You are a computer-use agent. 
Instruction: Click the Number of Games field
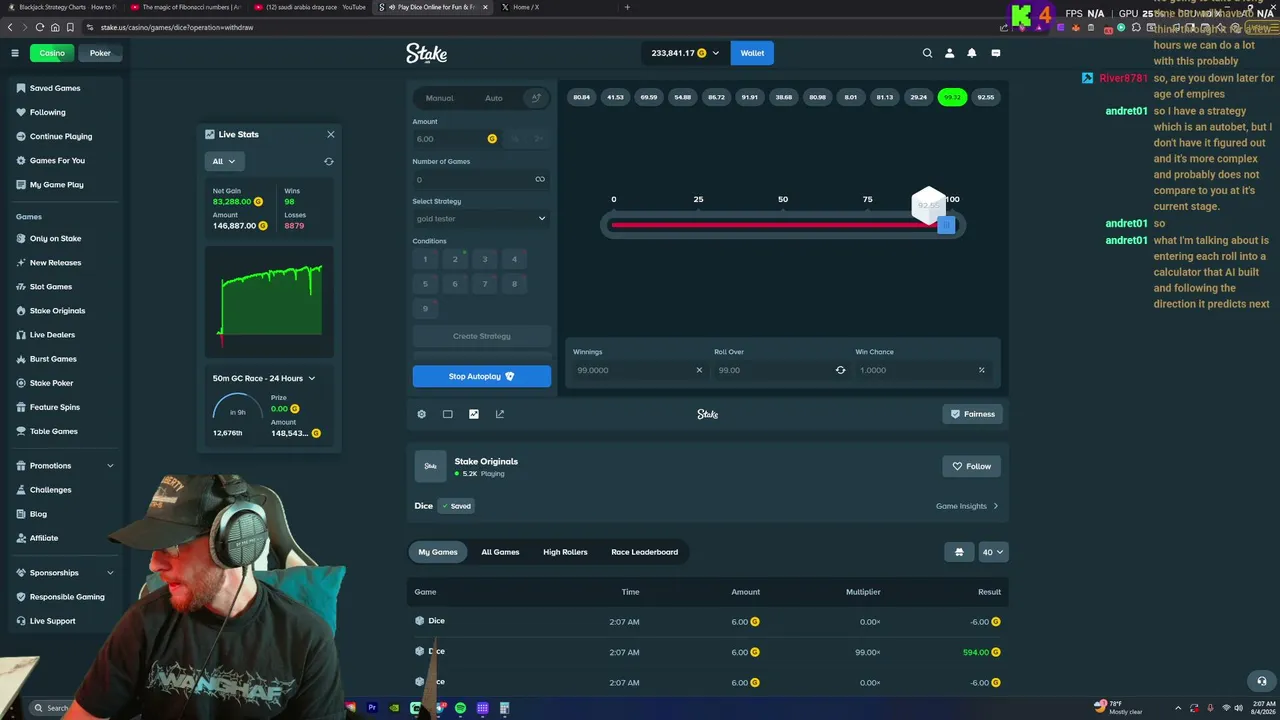pyautogui.click(x=482, y=180)
